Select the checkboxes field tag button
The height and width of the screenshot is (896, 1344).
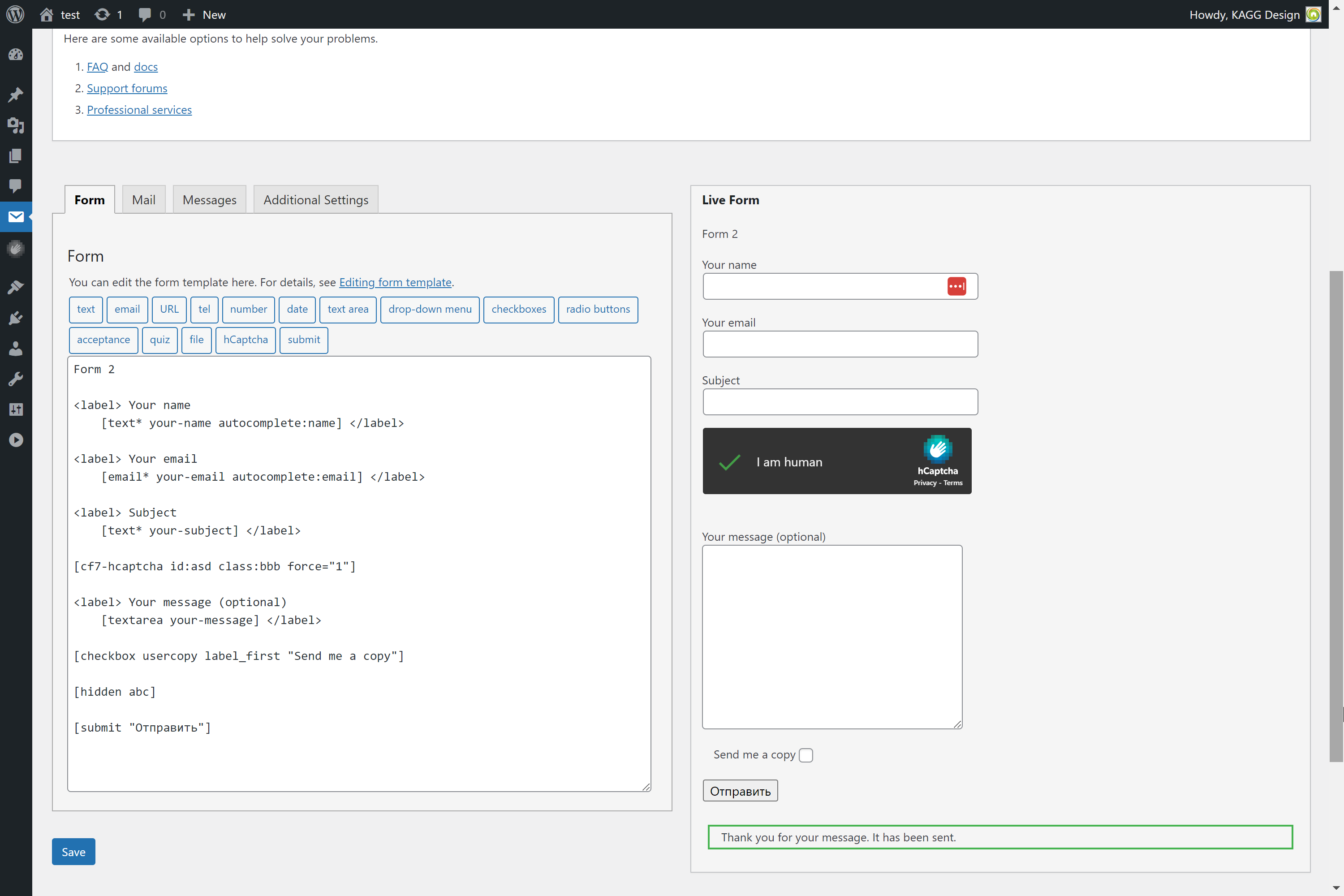(518, 309)
